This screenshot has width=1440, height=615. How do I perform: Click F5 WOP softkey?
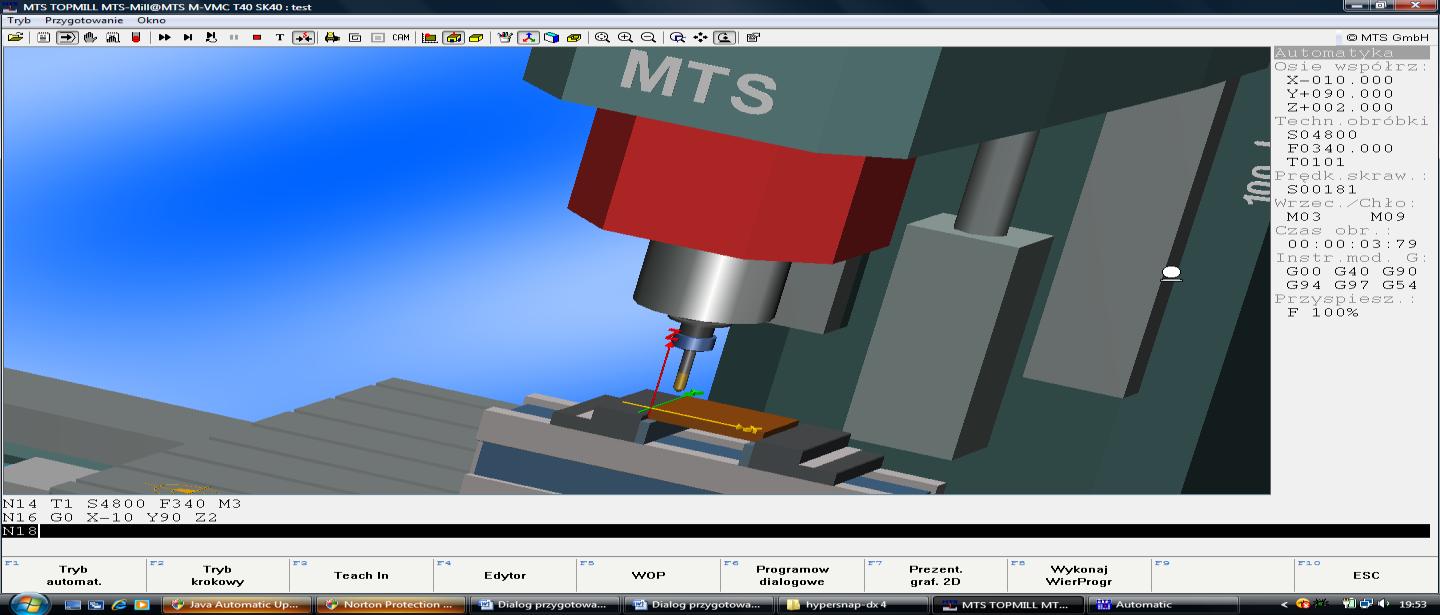(648, 575)
